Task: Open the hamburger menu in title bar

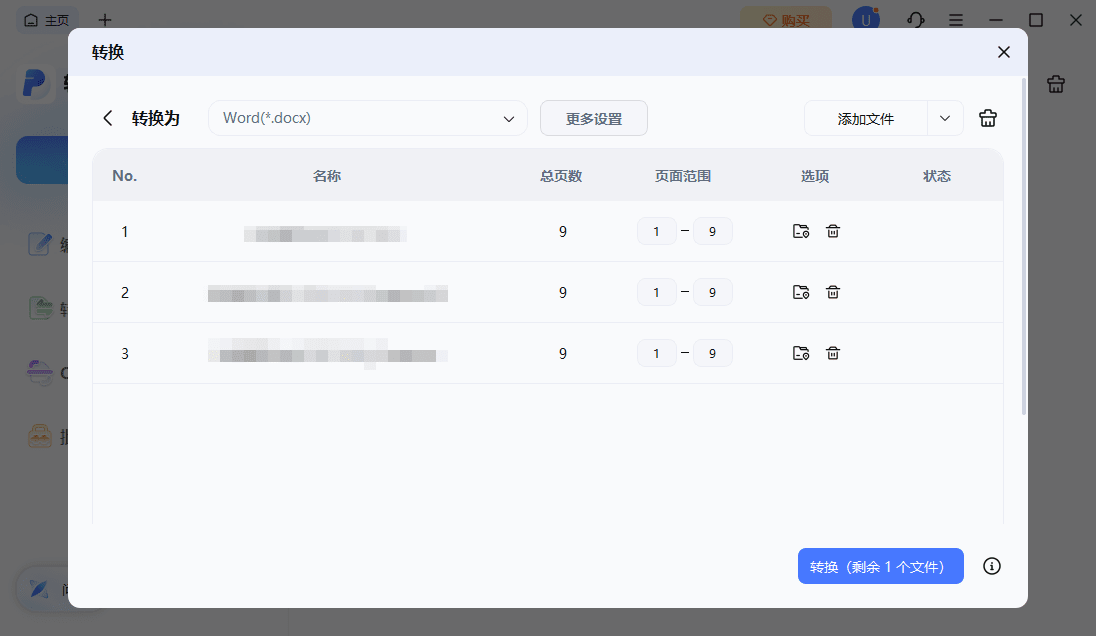Action: (x=956, y=20)
